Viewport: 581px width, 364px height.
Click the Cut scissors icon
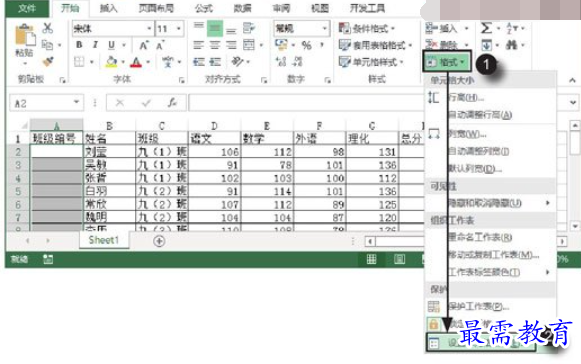click(x=48, y=28)
